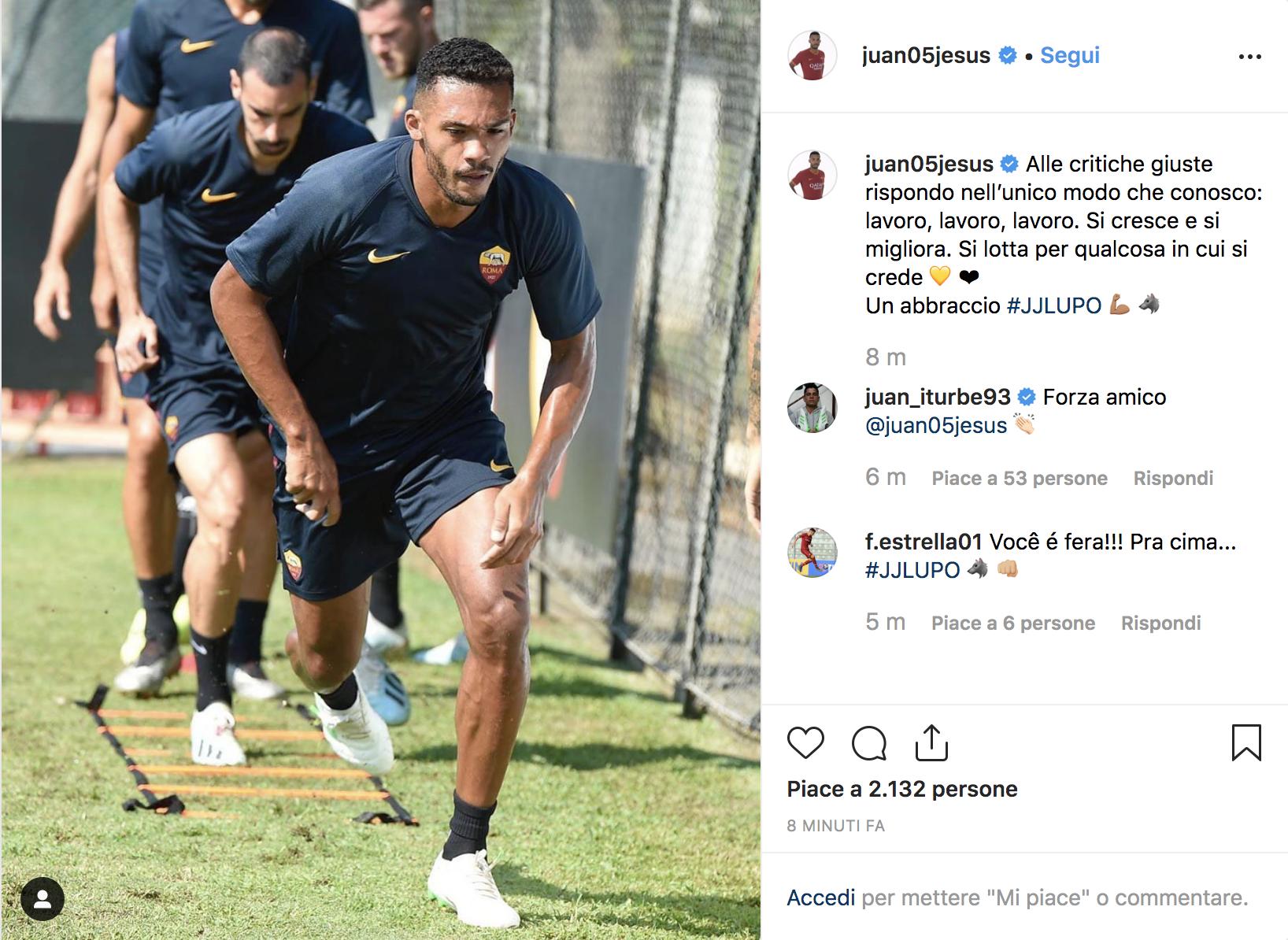Image resolution: width=1288 pixels, height=940 pixels.
Task: Click the Segui follow button
Action: coord(1070,55)
